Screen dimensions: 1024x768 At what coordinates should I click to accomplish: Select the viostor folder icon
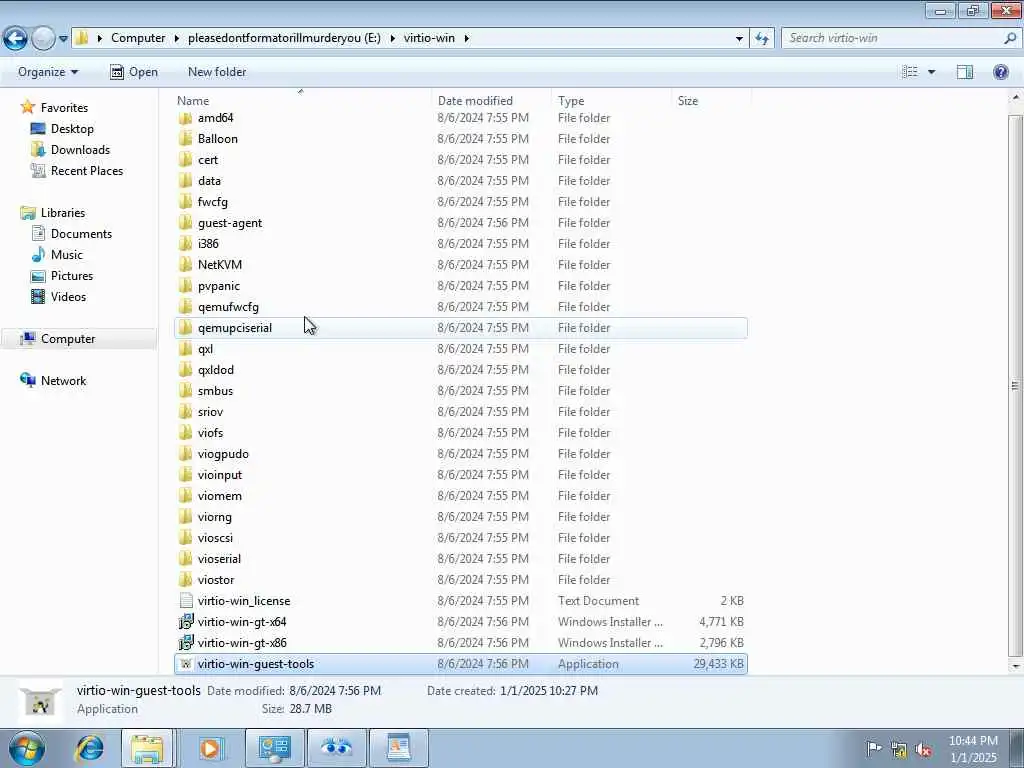pos(185,580)
